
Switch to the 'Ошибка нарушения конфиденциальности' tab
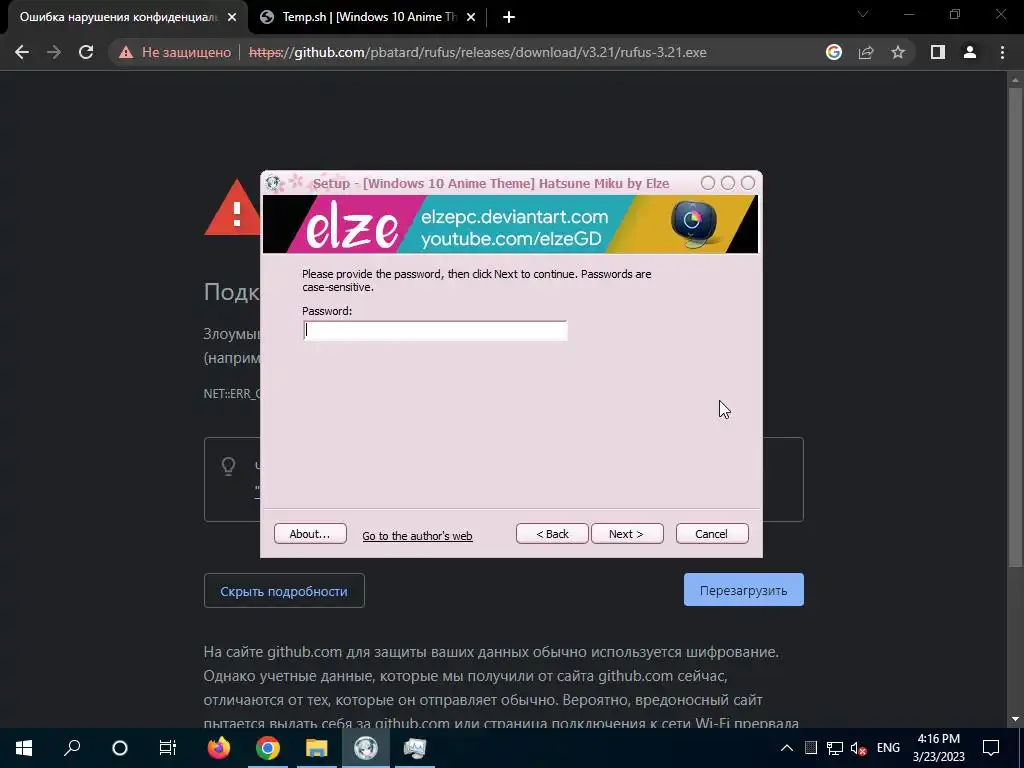(119, 17)
